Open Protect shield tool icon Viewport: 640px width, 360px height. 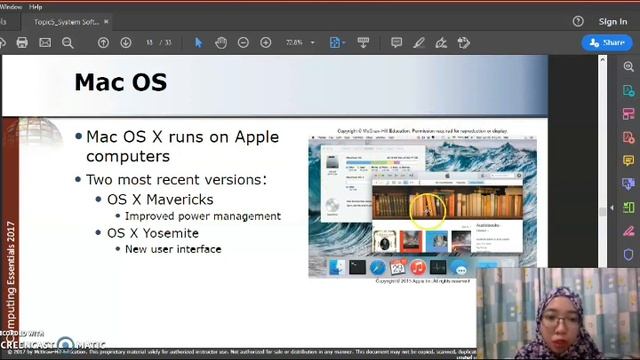[629, 255]
